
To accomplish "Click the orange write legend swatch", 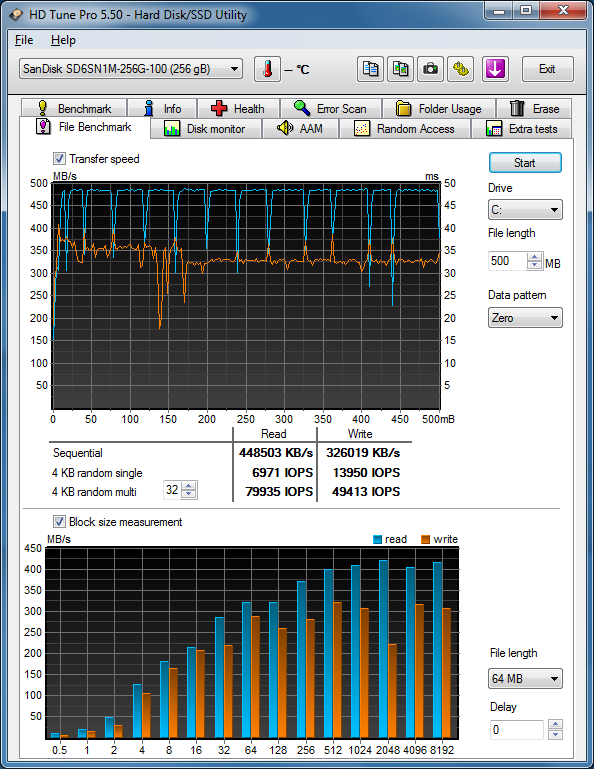I will (x=425, y=539).
